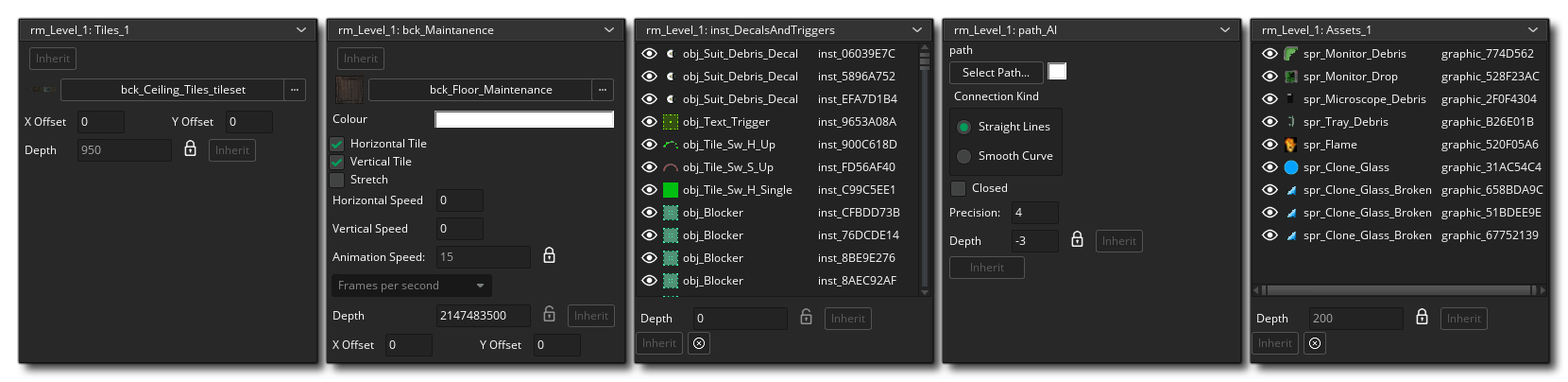Click lock icon next to Tiles_1 depth

190,149
